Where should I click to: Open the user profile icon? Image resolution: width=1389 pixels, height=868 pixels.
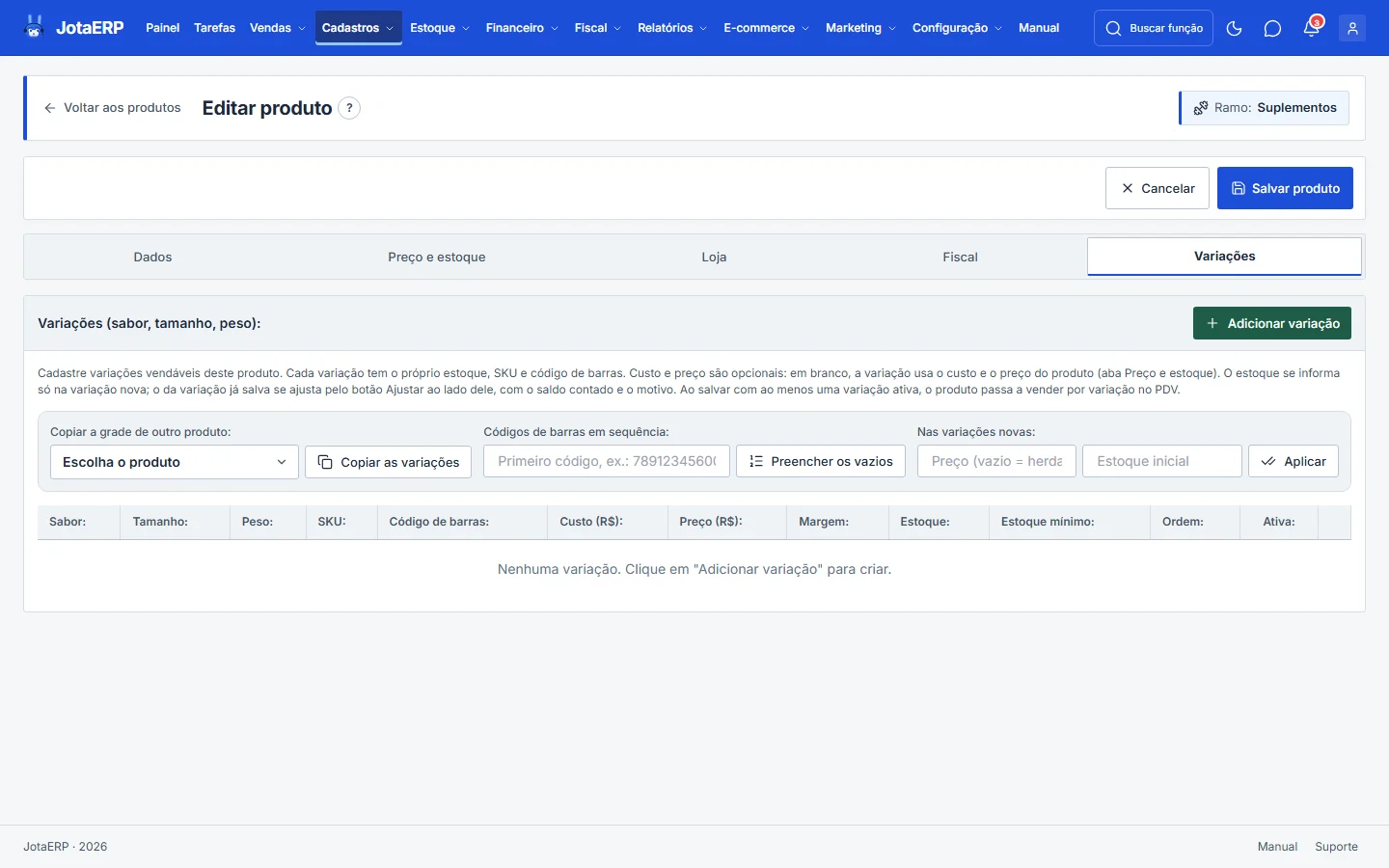point(1352,28)
